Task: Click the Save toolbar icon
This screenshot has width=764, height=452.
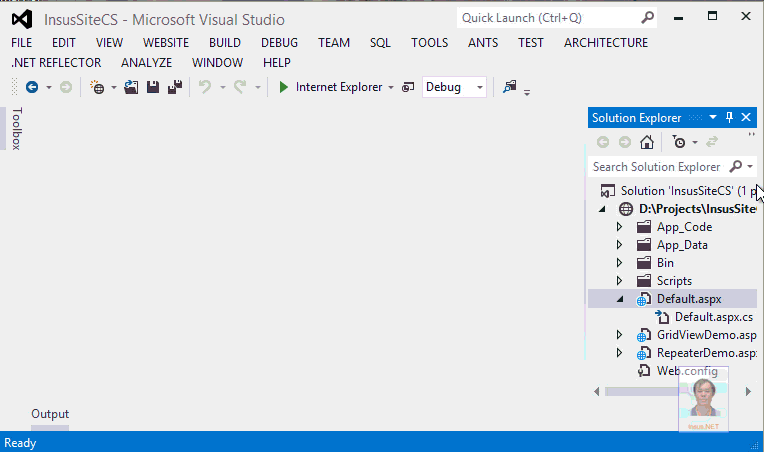Action: pos(153,87)
